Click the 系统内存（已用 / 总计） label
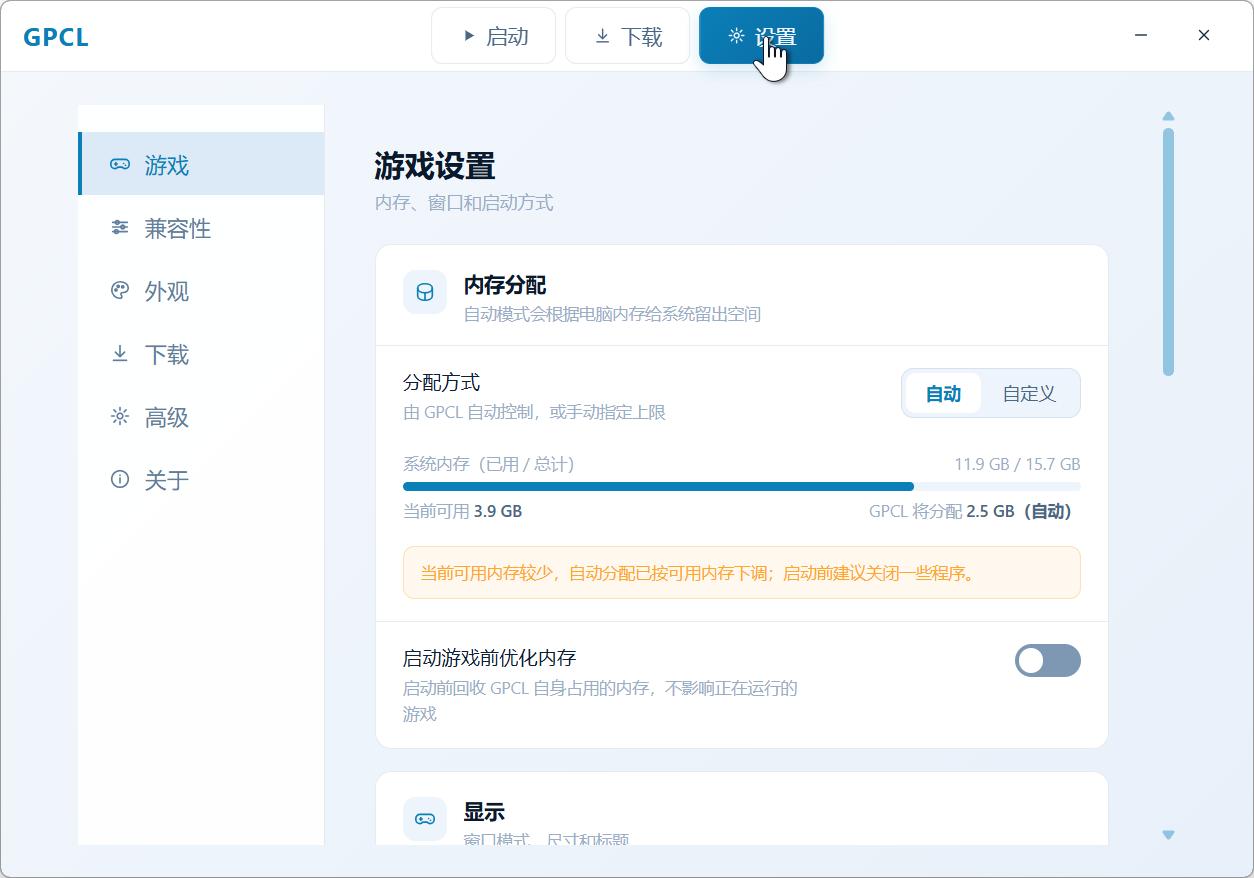Image resolution: width=1254 pixels, height=878 pixels. pos(489,464)
